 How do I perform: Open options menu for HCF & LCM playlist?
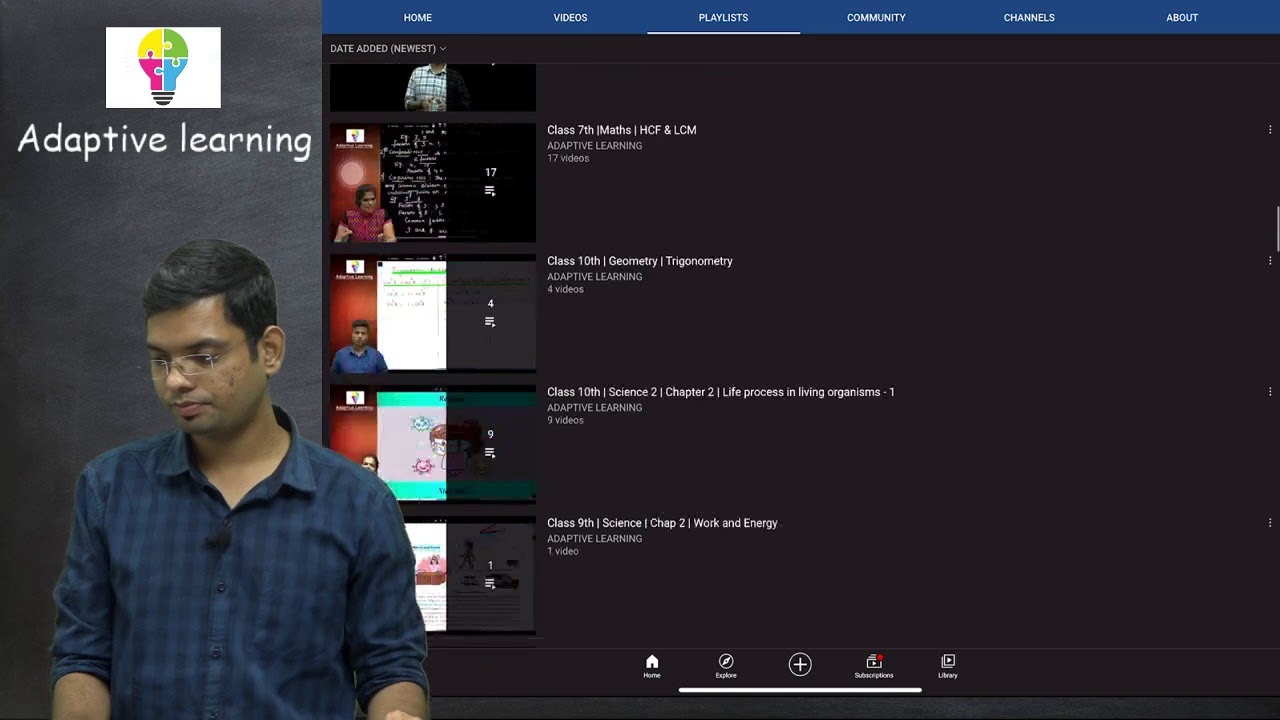1270,130
